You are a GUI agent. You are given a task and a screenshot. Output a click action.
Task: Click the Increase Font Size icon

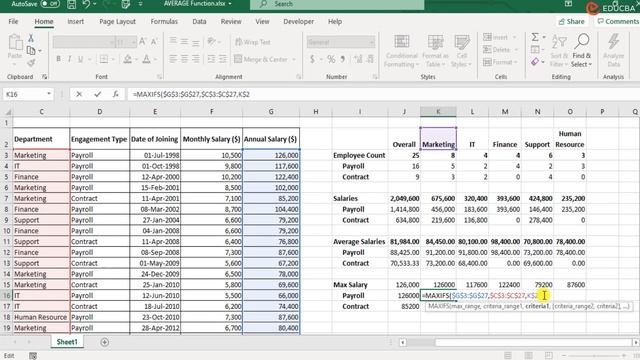pos(142,42)
